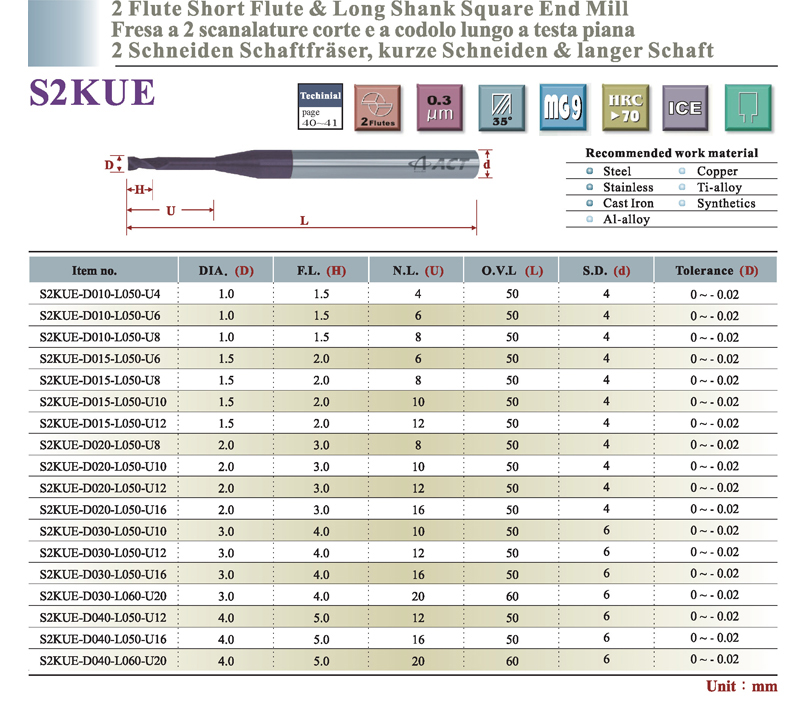This screenshot has width=800, height=708.
Task: Click tolerance value in D040-L050-U16 row
Action: [714, 638]
